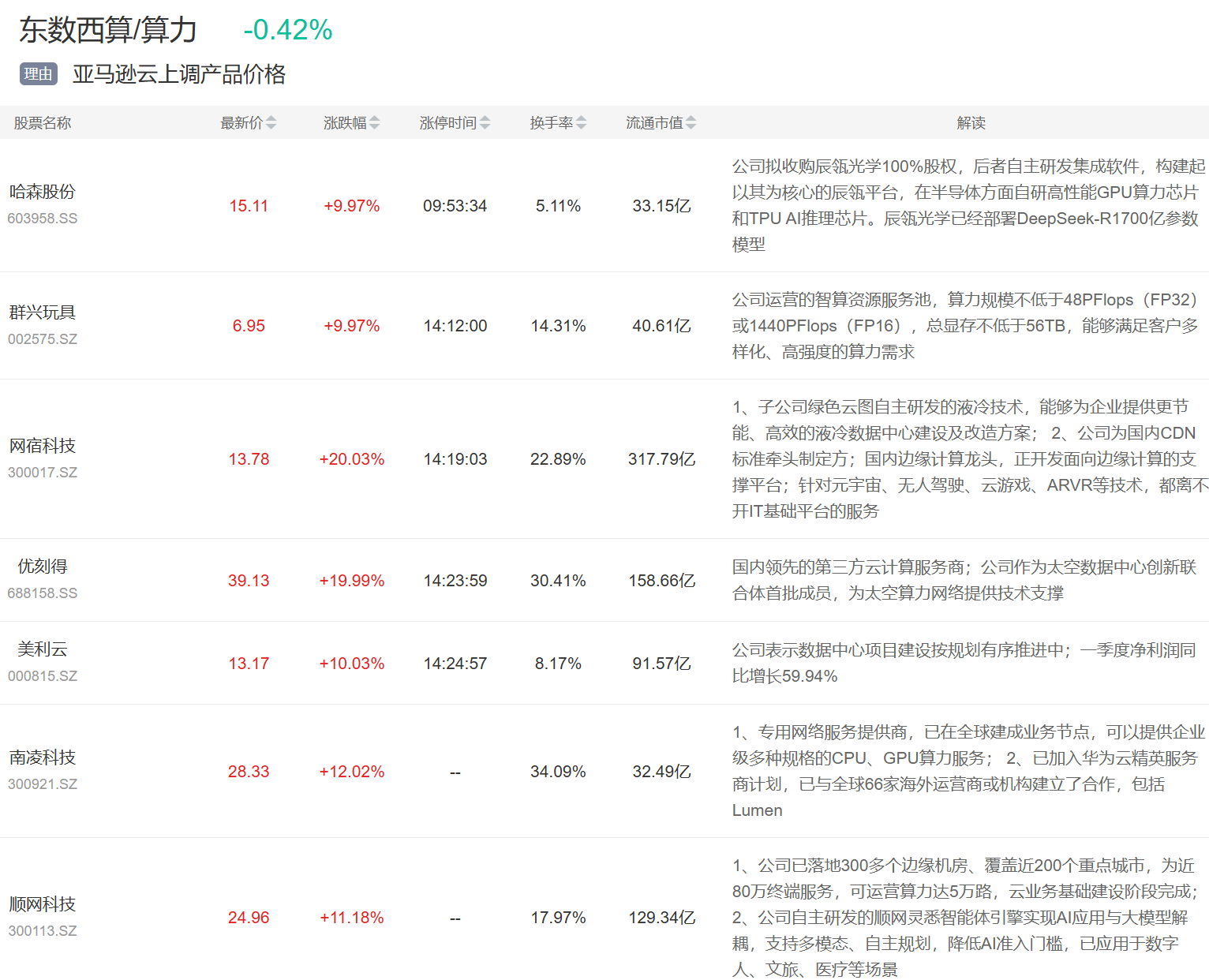Click the 美利云 stock name
This screenshot has height=980, width=1209.
(43, 649)
